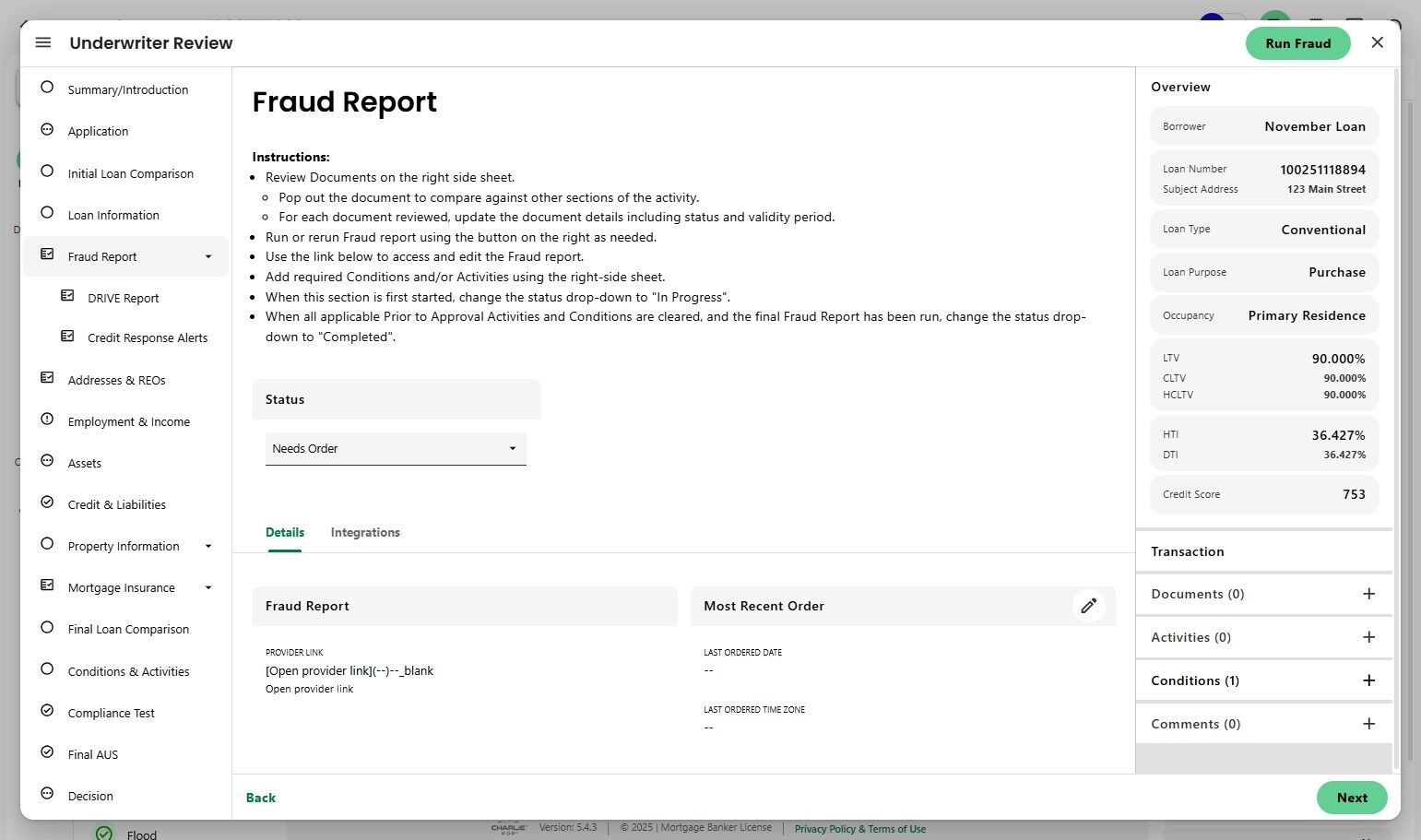Viewport: 1421px width, 840px height.
Task: Click the DRIVE Report checklist icon
Action: (67, 296)
